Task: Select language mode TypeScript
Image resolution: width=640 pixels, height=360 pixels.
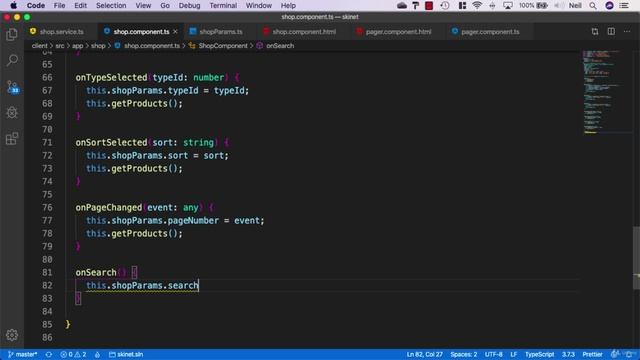Action: tap(539, 354)
